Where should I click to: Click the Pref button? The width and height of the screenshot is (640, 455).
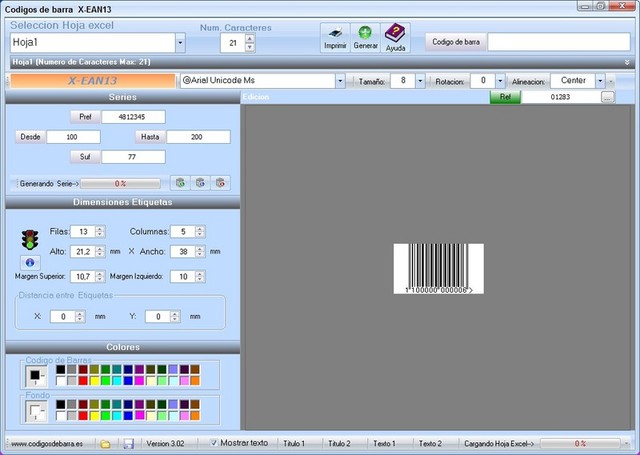(x=85, y=117)
